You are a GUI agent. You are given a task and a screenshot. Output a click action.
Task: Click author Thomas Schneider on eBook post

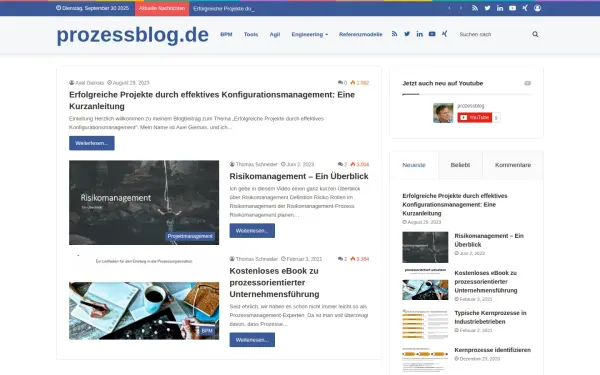tap(256, 259)
